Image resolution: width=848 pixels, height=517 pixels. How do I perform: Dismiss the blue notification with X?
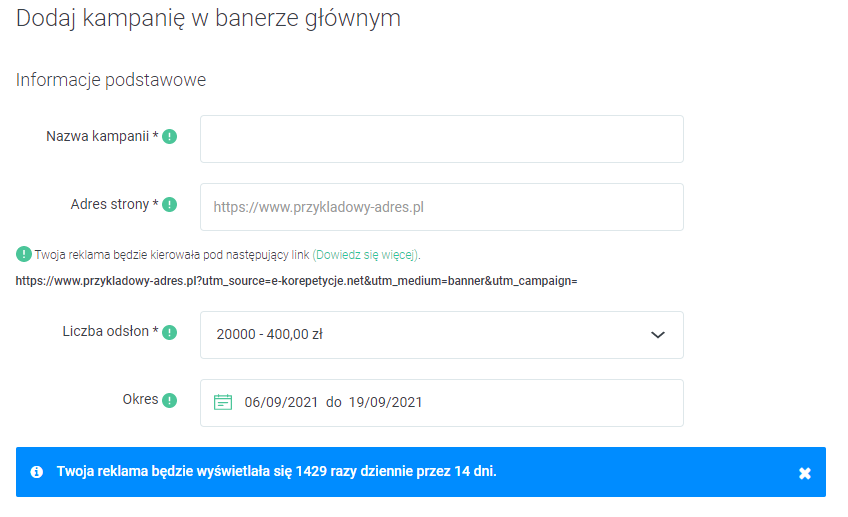[804, 473]
